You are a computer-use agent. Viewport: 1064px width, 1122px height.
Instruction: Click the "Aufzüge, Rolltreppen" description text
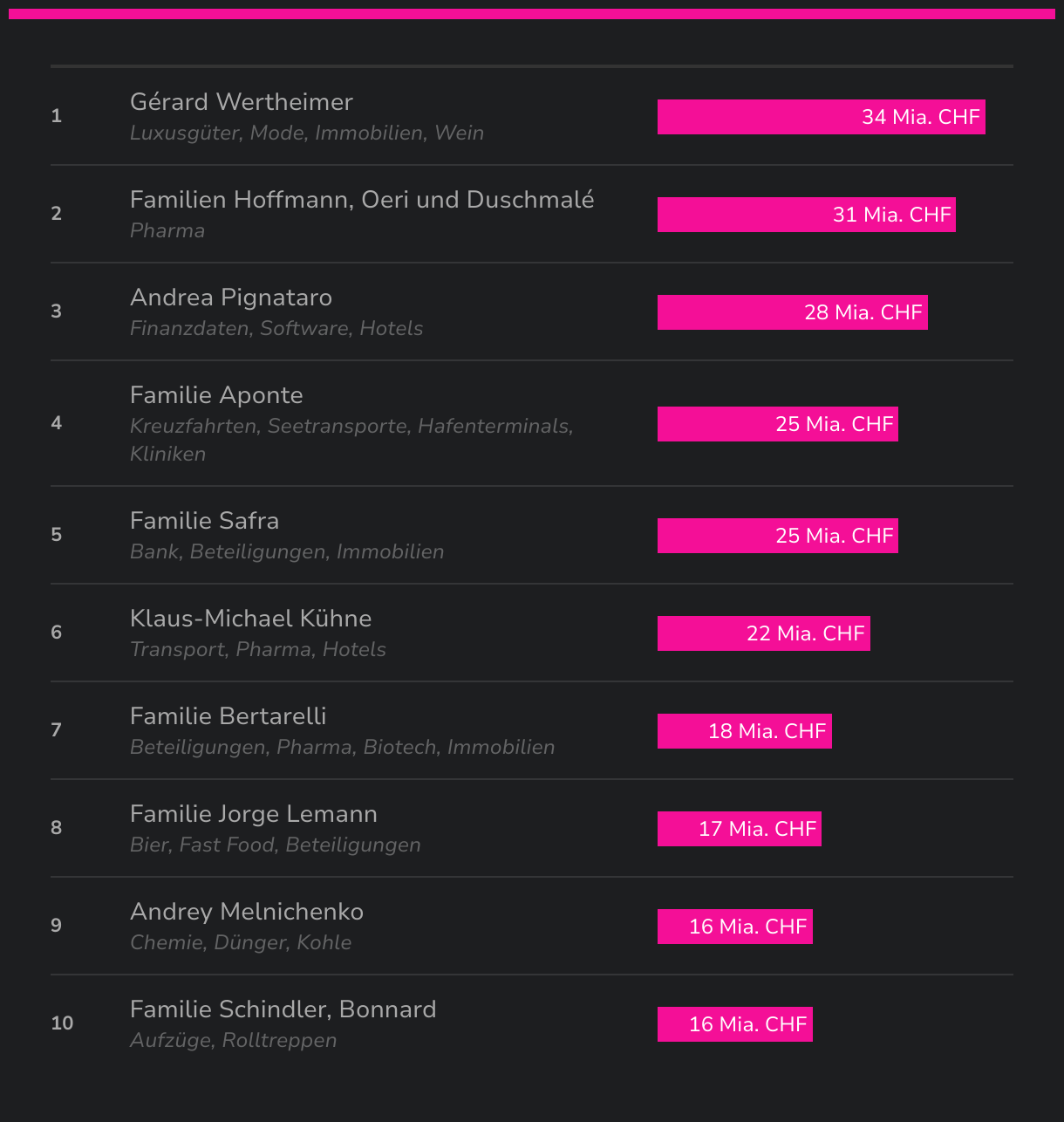(x=233, y=1041)
